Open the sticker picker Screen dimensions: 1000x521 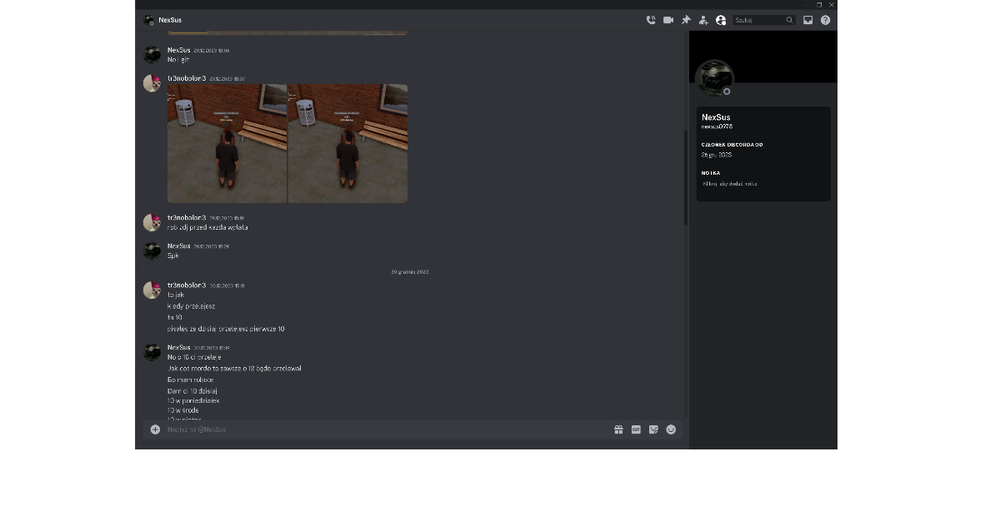(x=654, y=429)
